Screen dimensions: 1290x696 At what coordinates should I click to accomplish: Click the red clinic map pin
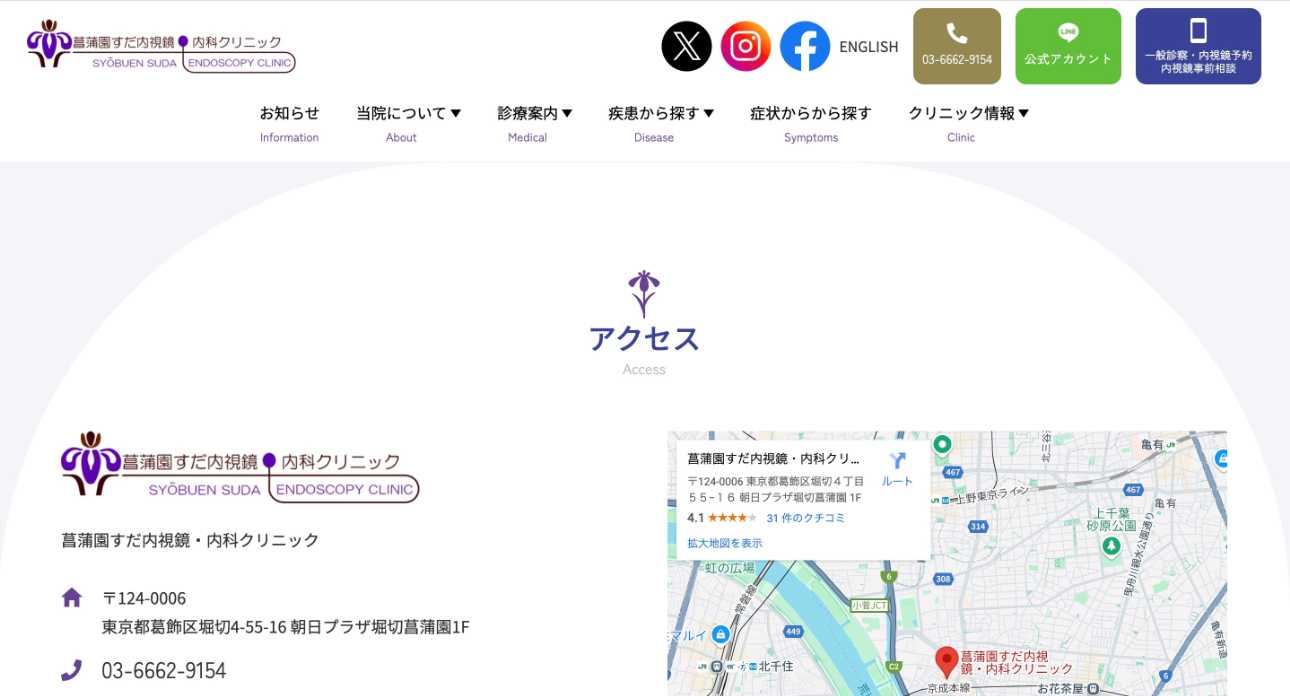pyautogui.click(x=946, y=662)
